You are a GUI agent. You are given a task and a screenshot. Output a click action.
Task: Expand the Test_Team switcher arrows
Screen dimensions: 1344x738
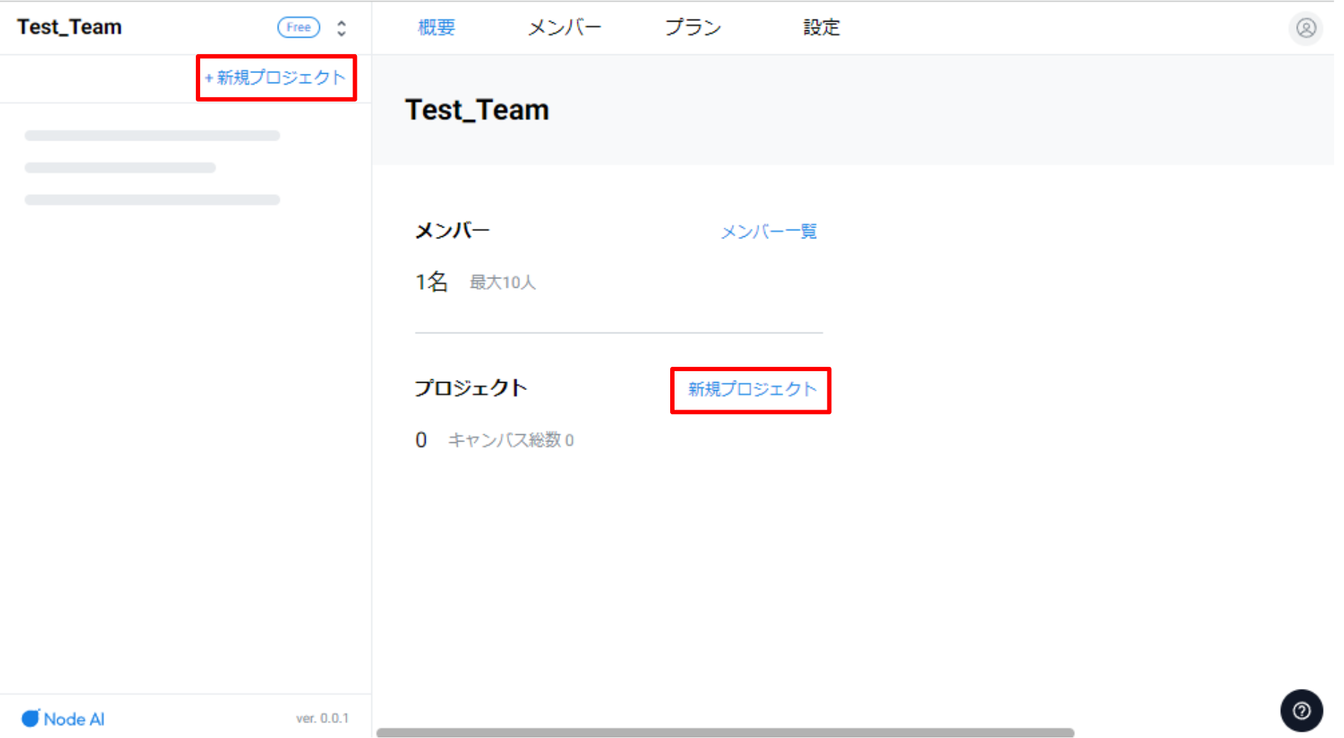coord(342,28)
